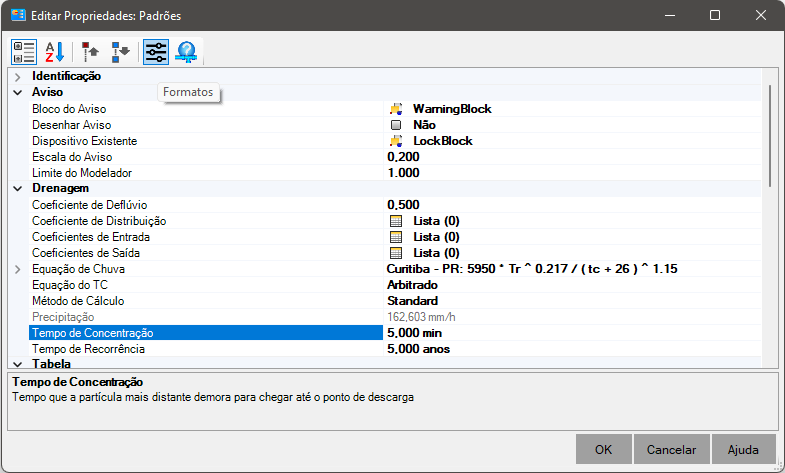Click the Cancelar button
This screenshot has height=473, width=785.
(671, 449)
